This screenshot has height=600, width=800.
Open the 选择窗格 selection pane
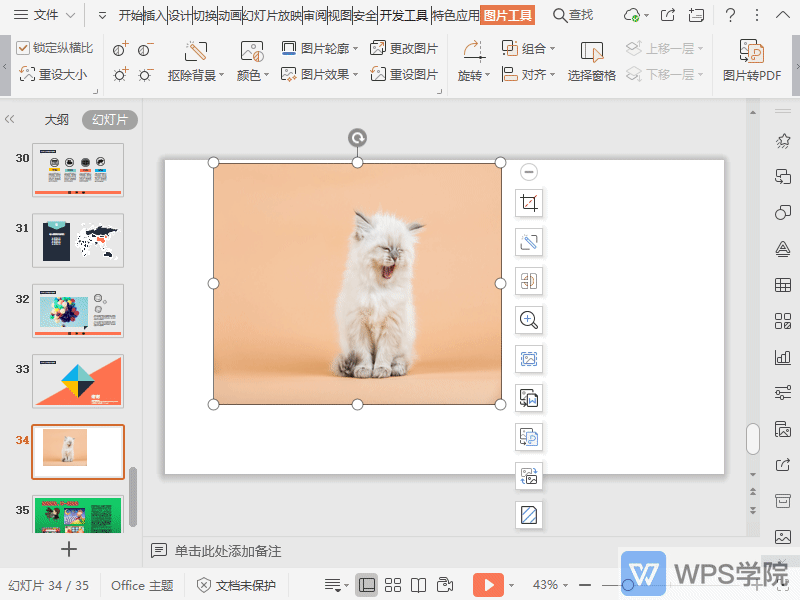(590, 62)
